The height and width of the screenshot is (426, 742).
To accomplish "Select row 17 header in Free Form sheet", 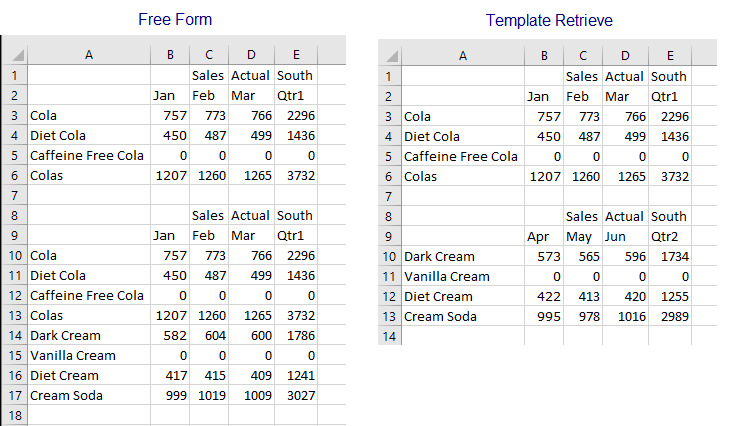I will (x=15, y=395).
